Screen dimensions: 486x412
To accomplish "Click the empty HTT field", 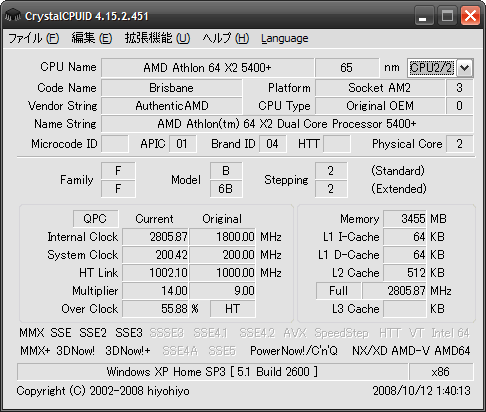I will pos(337,144).
